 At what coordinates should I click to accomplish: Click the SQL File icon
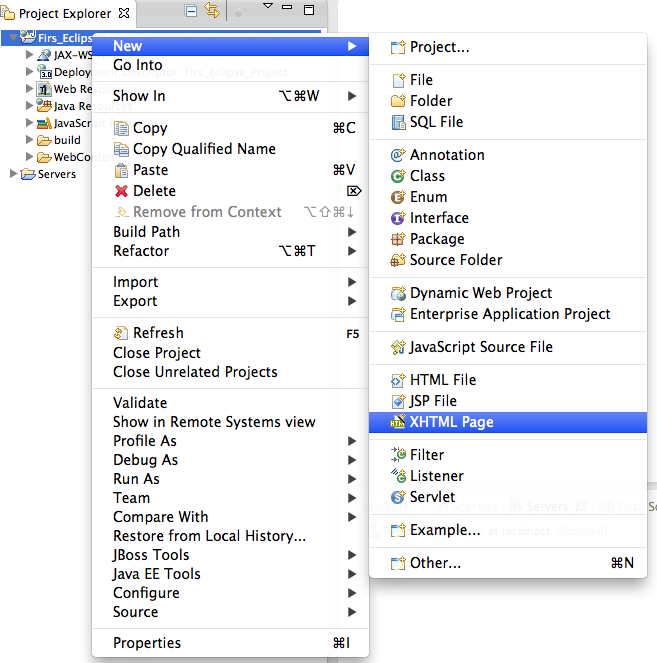(x=398, y=122)
